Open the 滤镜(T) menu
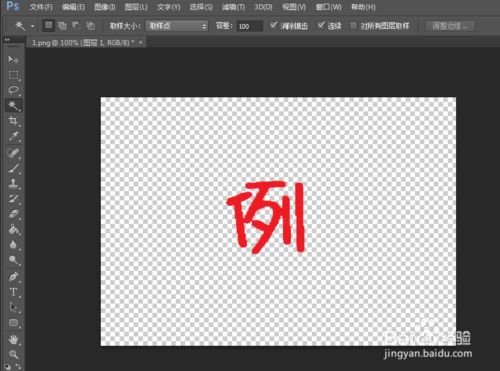The image size is (500, 371). [x=233, y=7]
